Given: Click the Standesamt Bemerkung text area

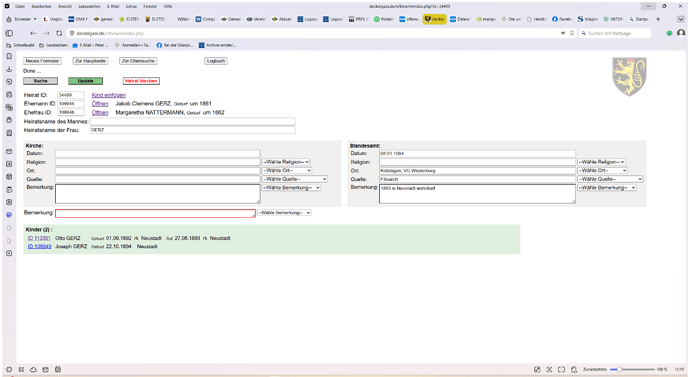Looking at the screenshot, I should pyautogui.click(x=477, y=194).
